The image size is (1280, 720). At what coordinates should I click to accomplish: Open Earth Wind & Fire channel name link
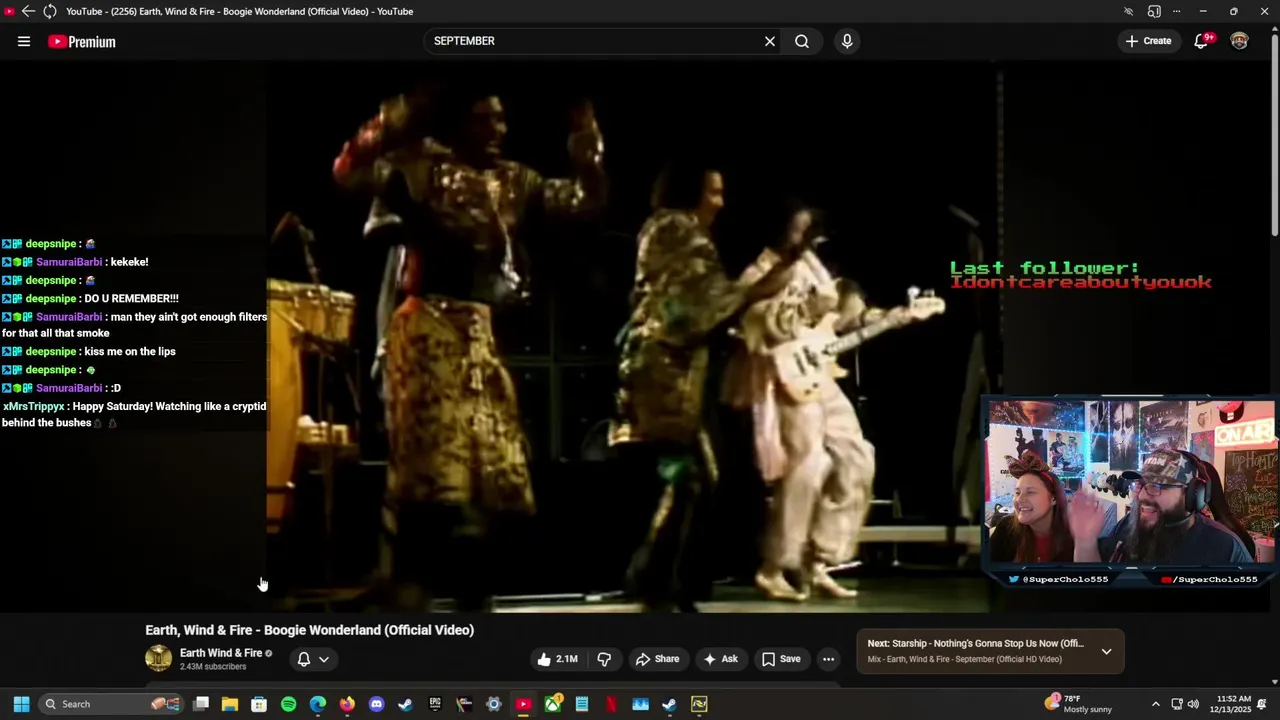click(x=221, y=653)
